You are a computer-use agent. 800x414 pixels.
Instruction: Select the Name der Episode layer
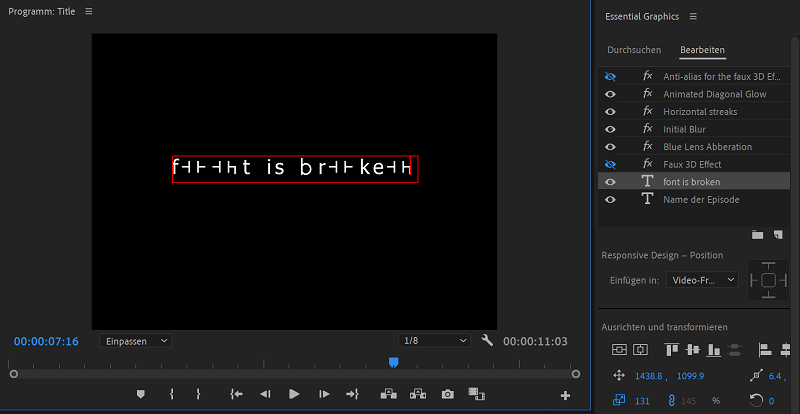701,199
